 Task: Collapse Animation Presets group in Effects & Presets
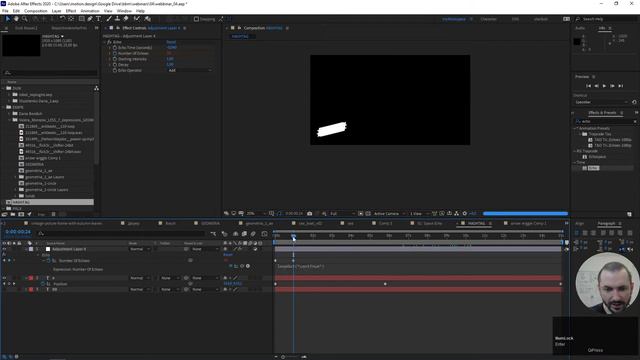click(x=576, y=128)
